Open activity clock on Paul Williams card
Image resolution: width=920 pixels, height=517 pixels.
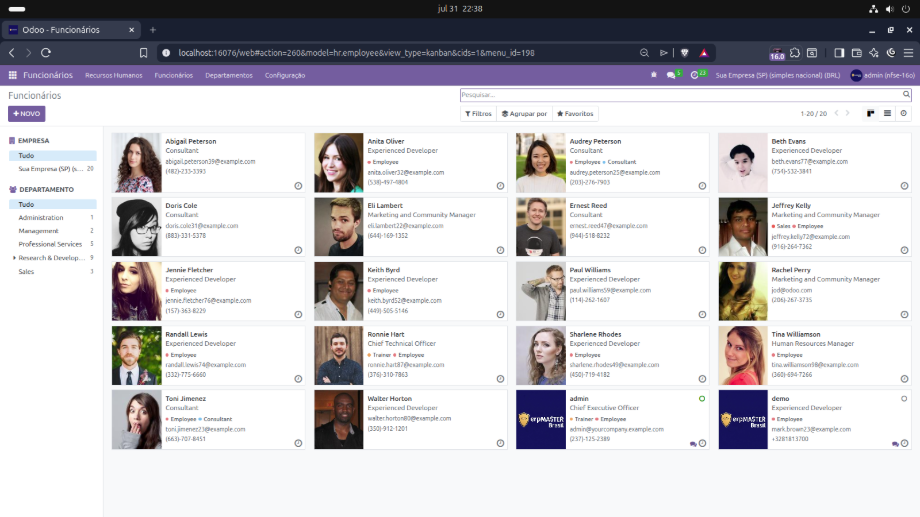(x=702, y=315)
